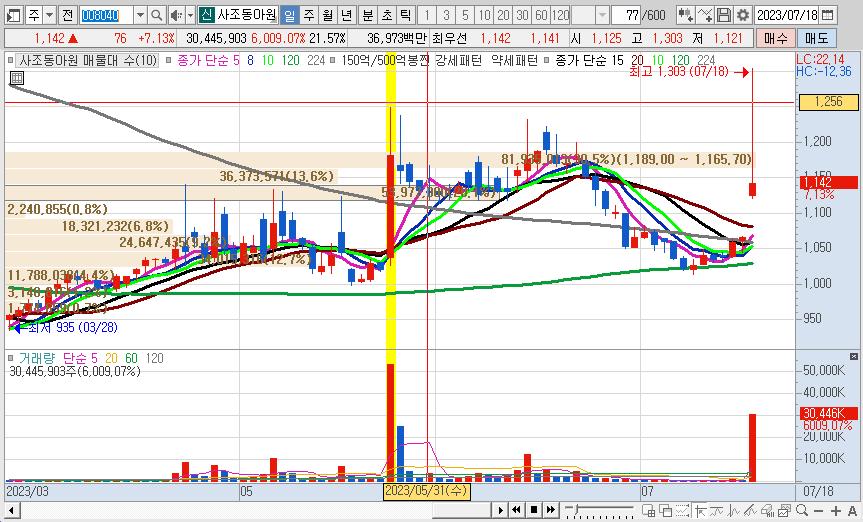Image resolution: width=863 pixels, height=522 pixels.
Task: Click the chart copy window icon
Action: tap(784, 510)
